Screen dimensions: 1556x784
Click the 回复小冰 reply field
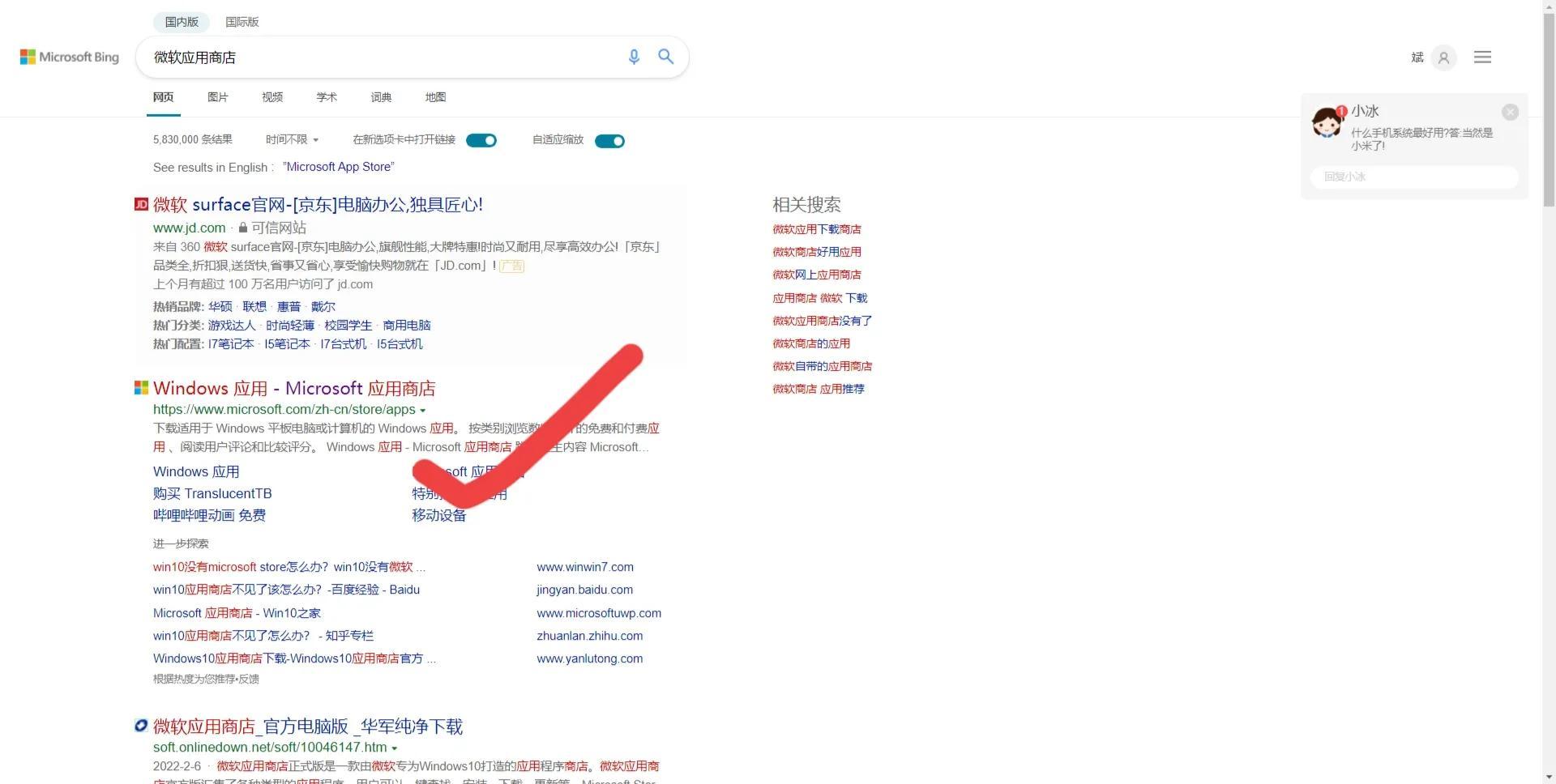(1414, 177)
